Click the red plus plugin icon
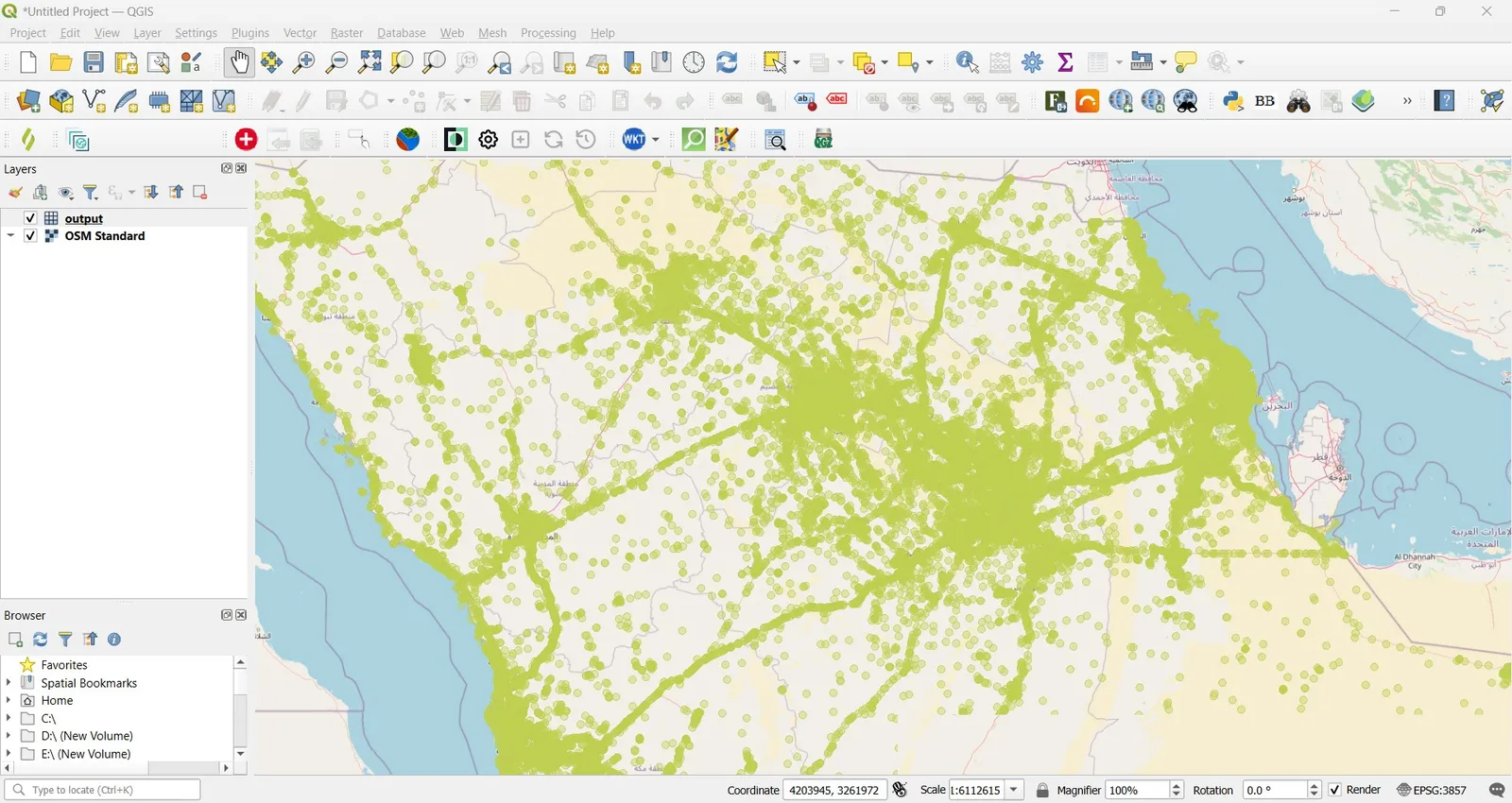This screenshot has width=1512, height=803. coord(246,140)
